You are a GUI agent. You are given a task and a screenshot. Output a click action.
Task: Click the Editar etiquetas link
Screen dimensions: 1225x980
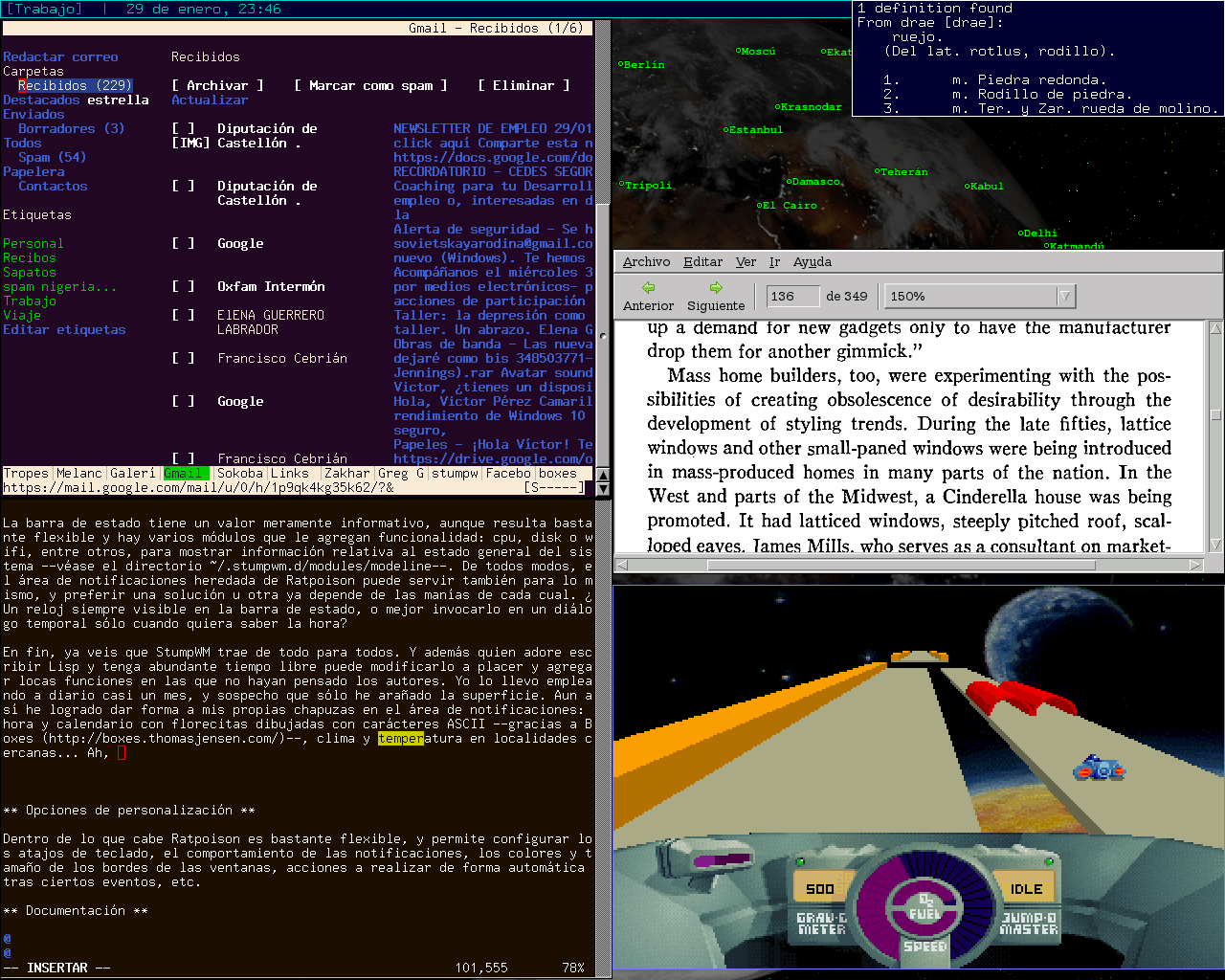click(64, 329)
